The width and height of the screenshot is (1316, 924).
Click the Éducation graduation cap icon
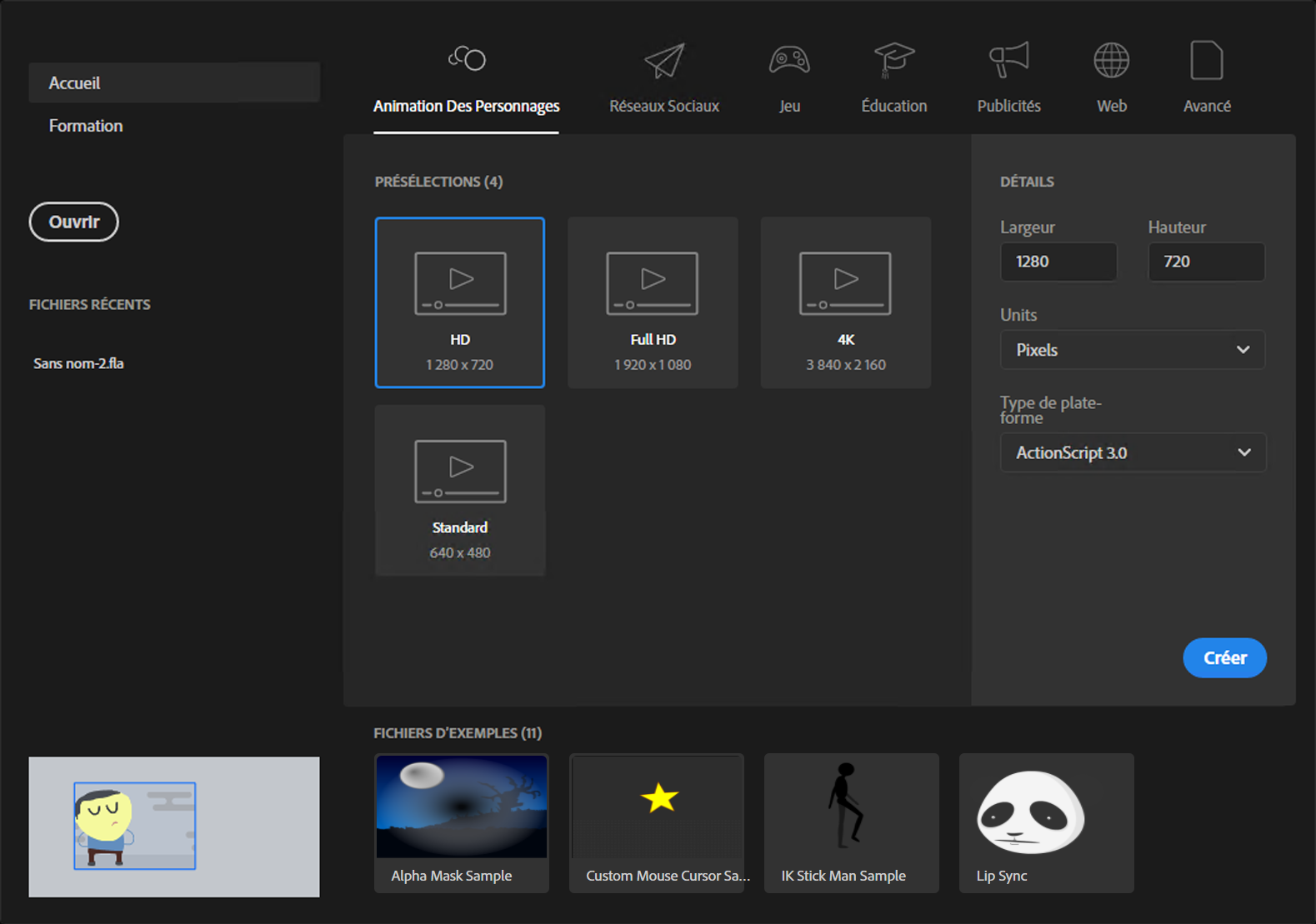click(x=894, y=60)
